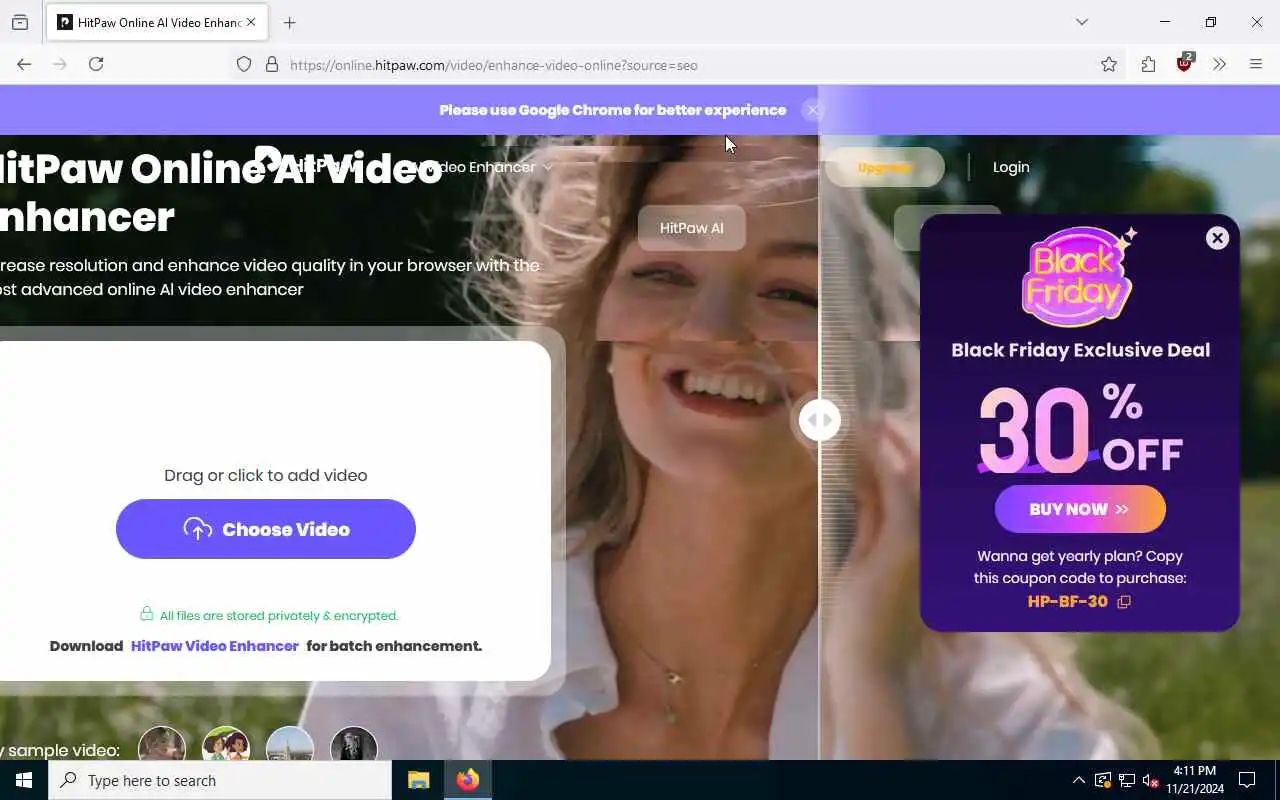The height and width of the screenshot is (800, 1280).
Task: Open the list all tabs dropdown
Action: [1082, 22]
